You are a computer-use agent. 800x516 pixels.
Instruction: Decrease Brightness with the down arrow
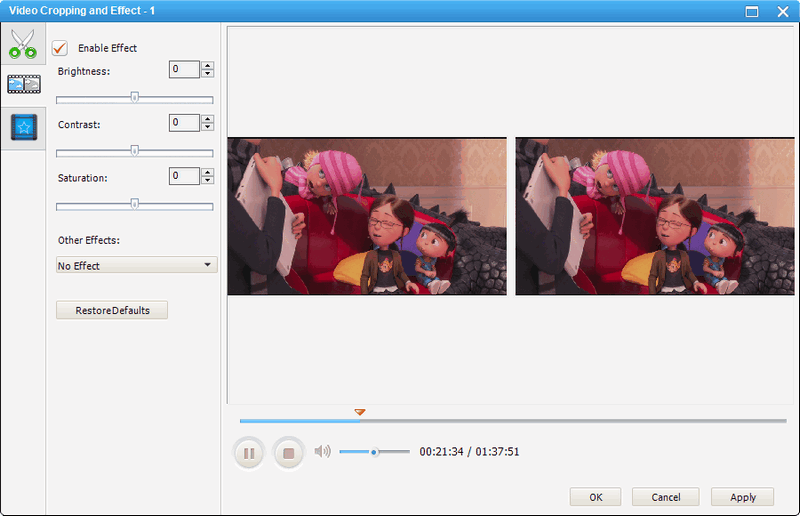tap(207, 73)
